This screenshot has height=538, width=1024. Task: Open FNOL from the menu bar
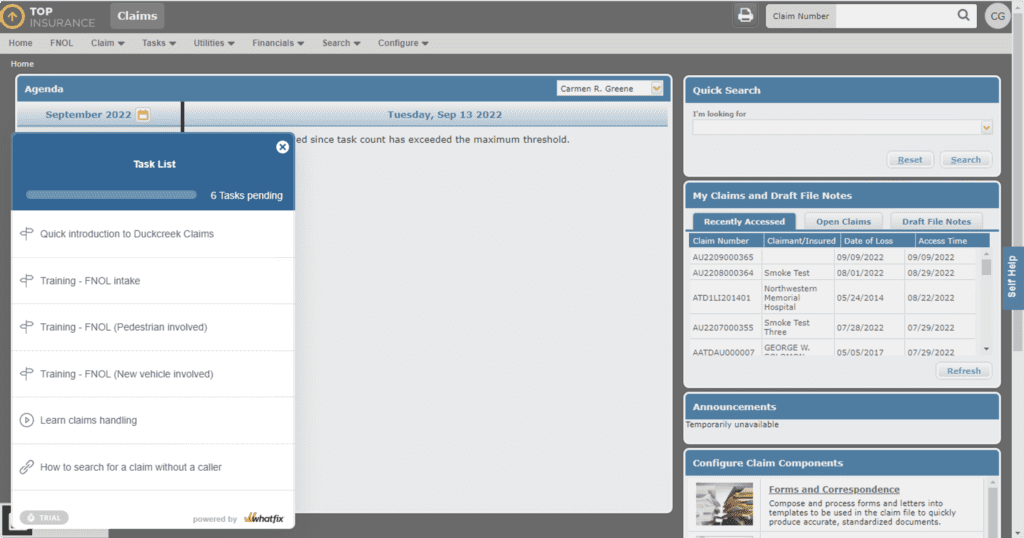(61, 43)
